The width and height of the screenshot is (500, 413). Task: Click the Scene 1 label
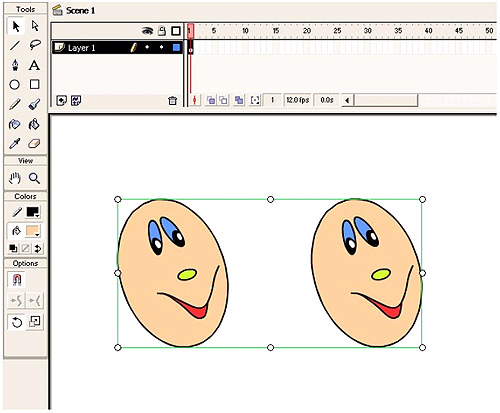tap(80, 11)
